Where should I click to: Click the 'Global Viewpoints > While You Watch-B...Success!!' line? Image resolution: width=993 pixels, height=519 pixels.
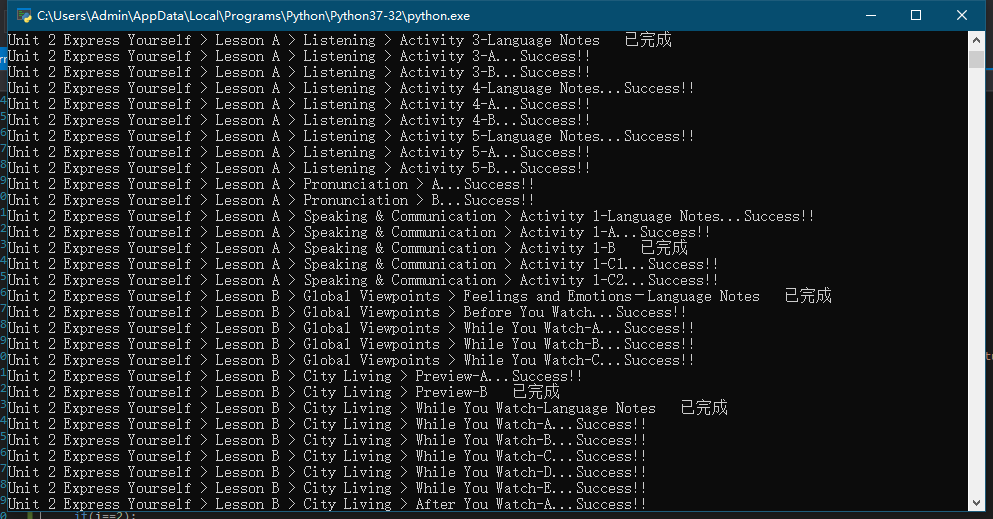coord(351,344)
